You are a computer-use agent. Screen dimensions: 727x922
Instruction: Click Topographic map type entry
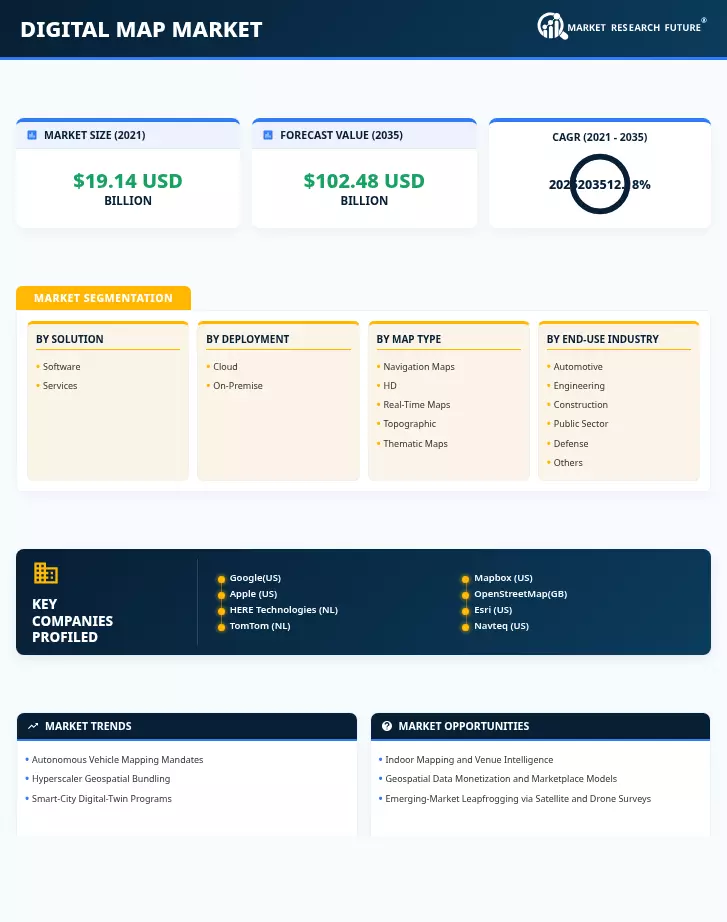[409, 424]
